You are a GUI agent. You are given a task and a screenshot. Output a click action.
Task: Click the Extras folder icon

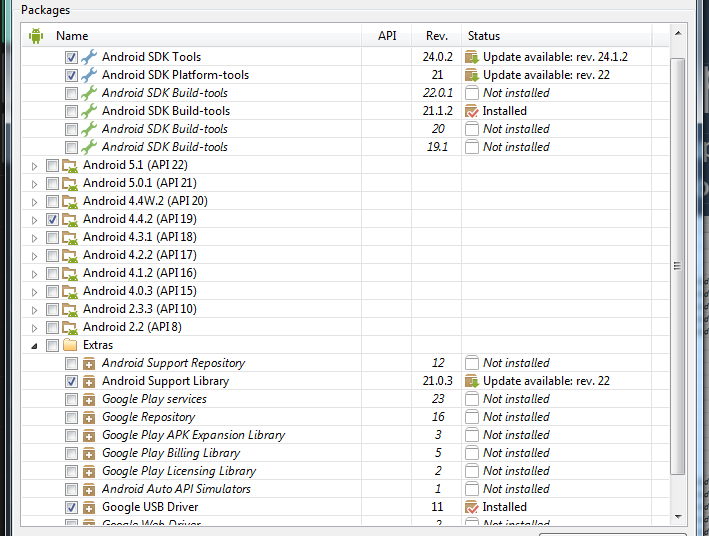pyautogui.click(x=70, y=345)
